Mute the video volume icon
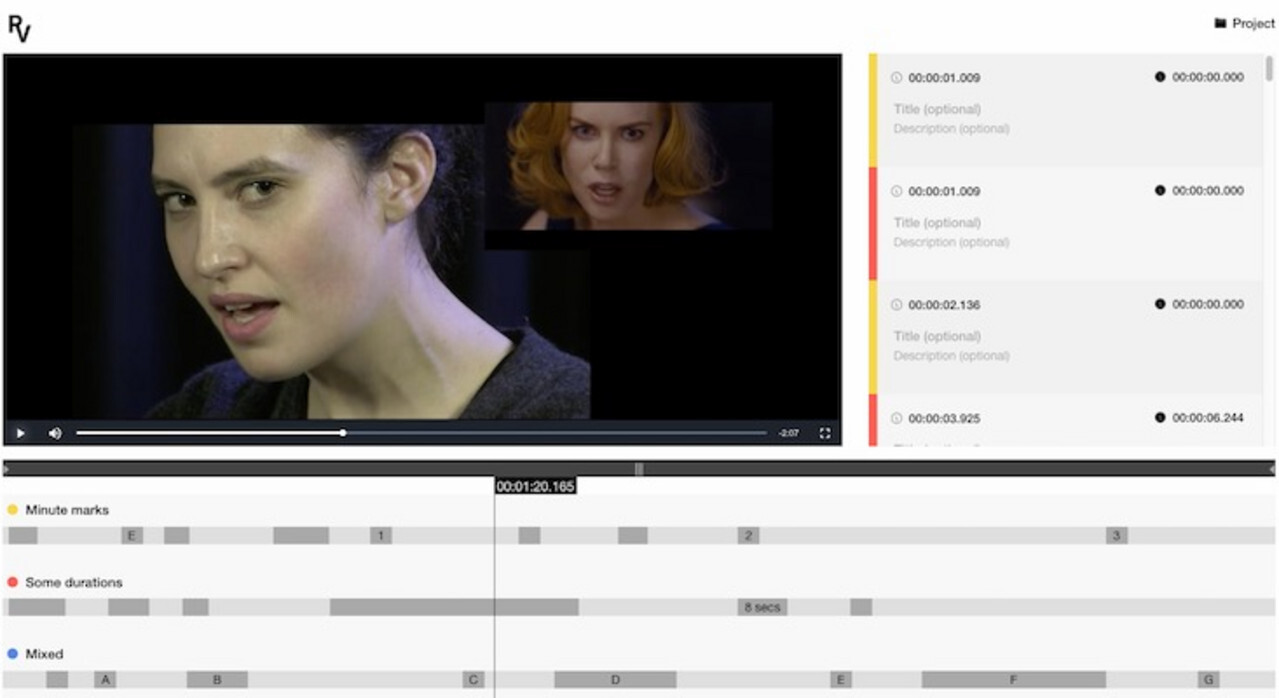This screenshot has width=1279, height=698. tap(55, 433)
